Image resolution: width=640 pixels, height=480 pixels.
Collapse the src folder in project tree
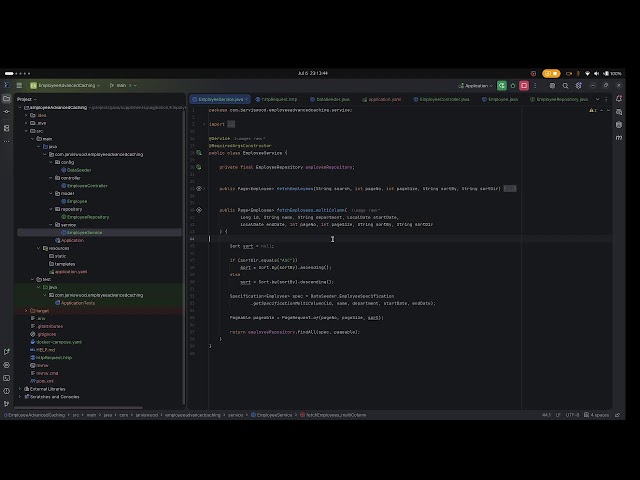(27, 131)
